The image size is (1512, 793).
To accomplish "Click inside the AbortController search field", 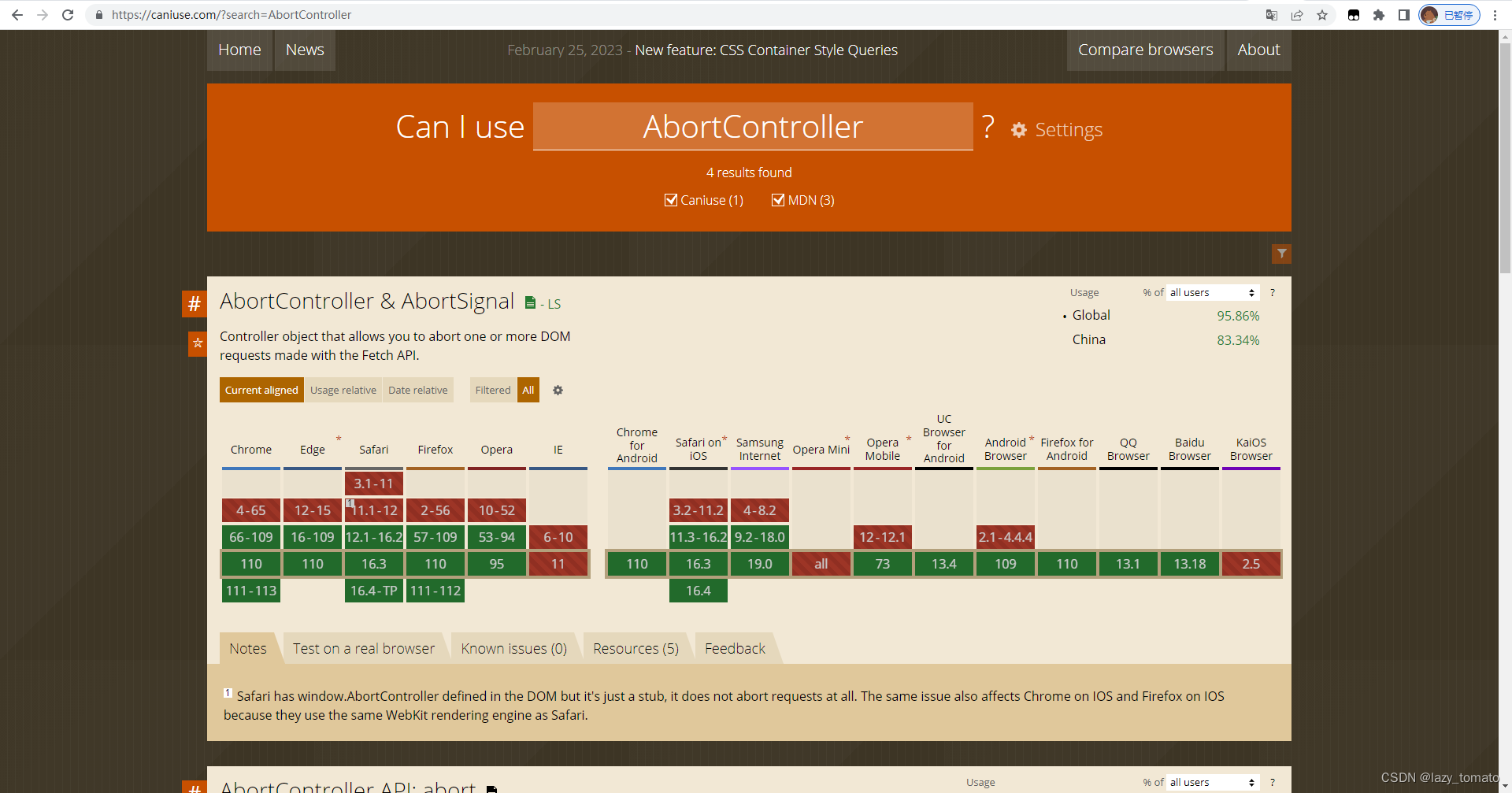I will tap(752, 126).
